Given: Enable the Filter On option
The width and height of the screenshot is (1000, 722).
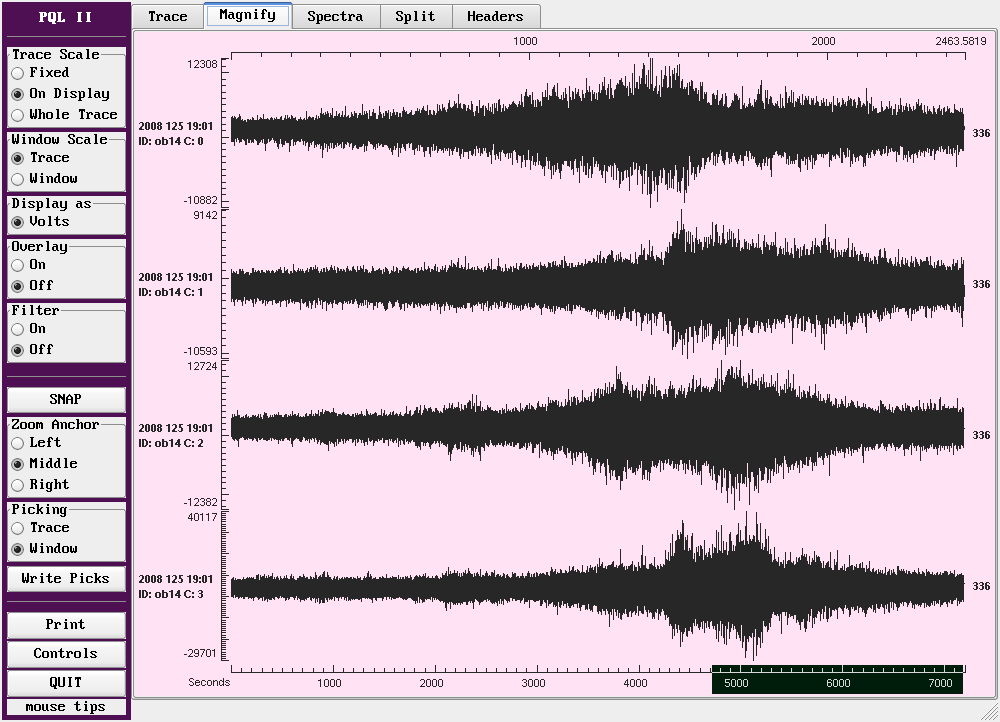Looking at the screenshot, I should [x=18, y=329].
